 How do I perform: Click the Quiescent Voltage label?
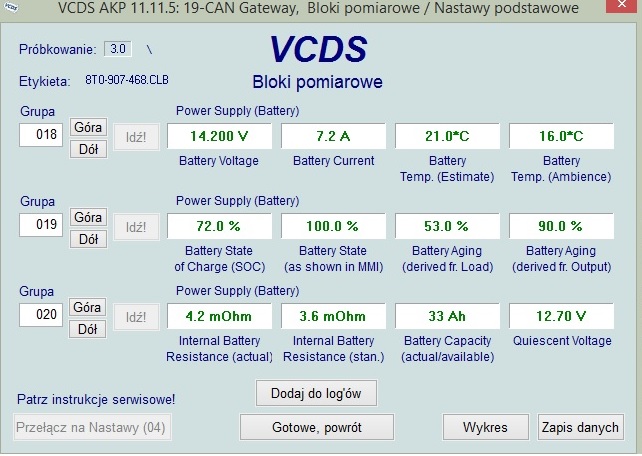562,341
